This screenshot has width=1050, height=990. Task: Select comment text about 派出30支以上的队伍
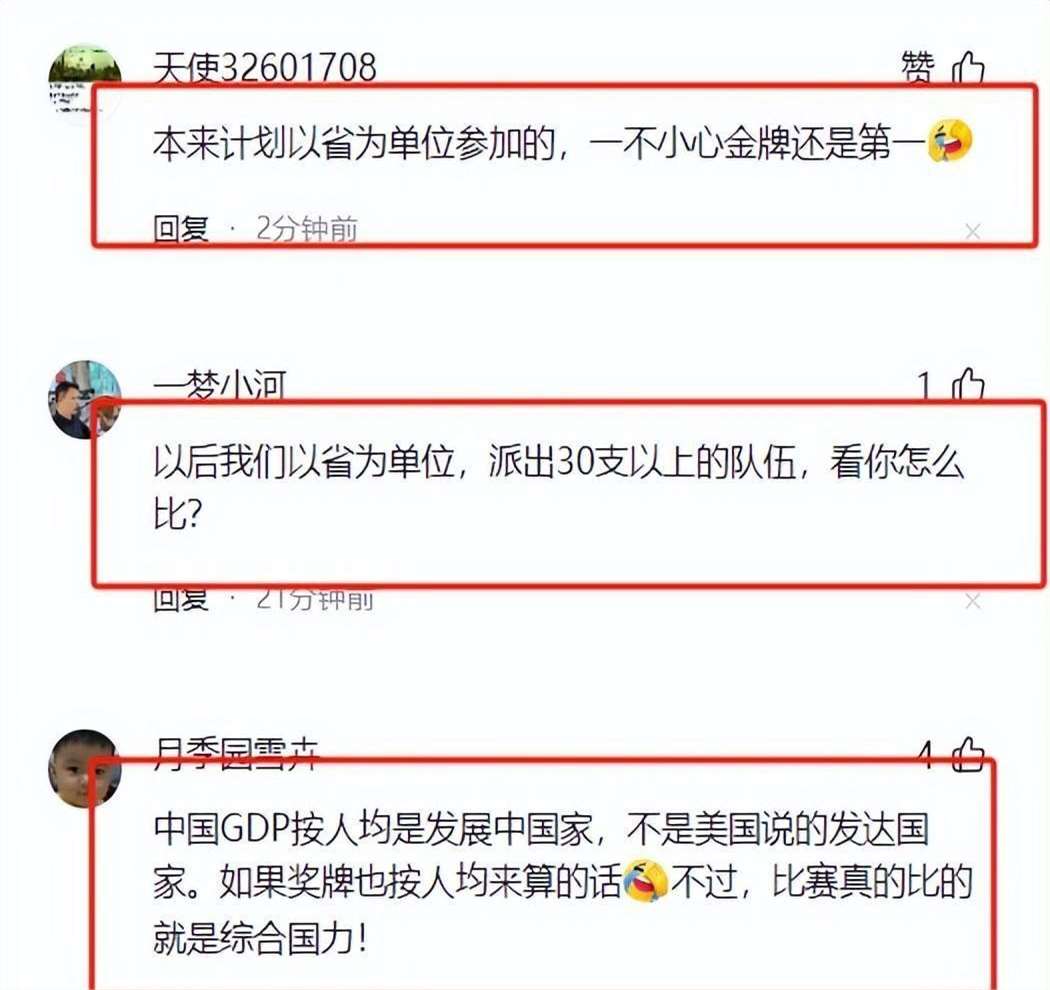pyautogui.click(x=558, y=488)
